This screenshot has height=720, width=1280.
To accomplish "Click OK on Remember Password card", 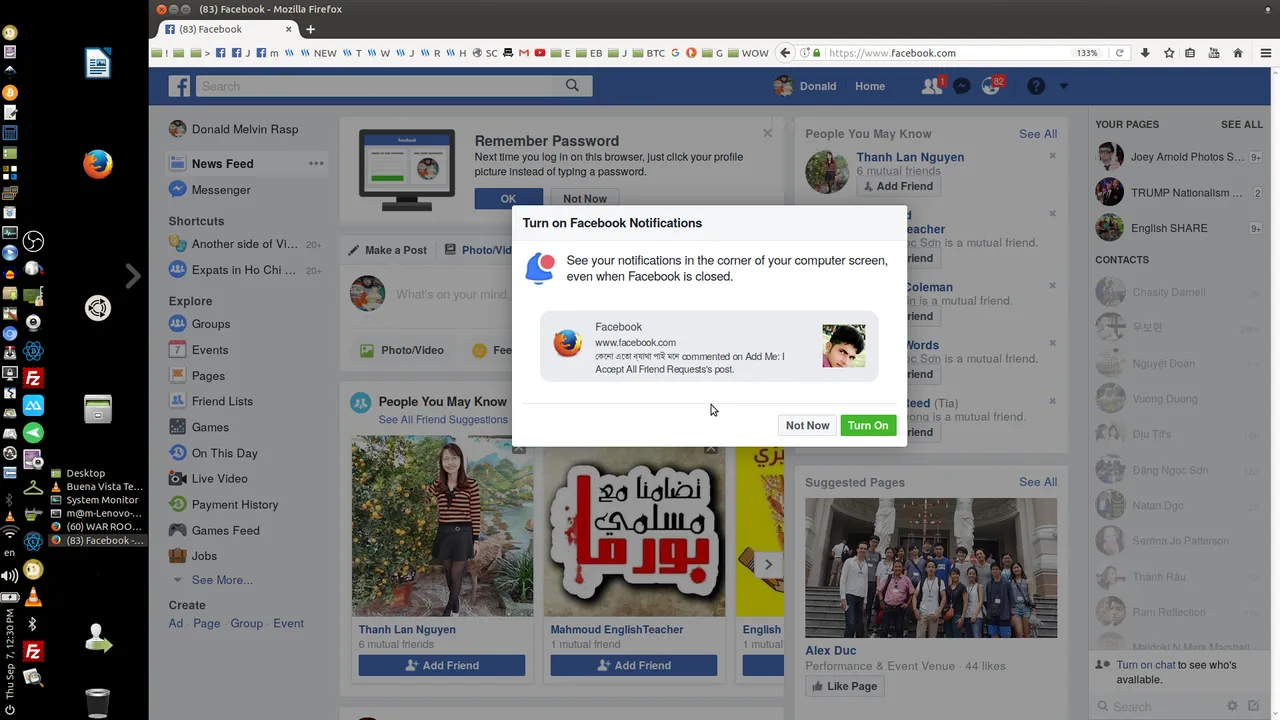I will pyautogui.click(x=508, y=198).
